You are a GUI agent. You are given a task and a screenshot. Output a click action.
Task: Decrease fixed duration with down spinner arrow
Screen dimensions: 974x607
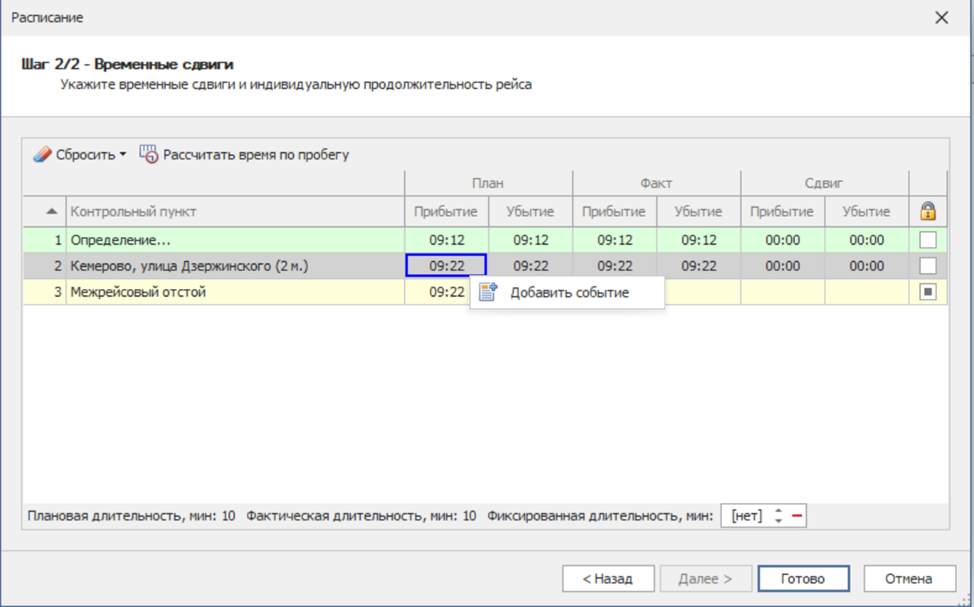(x=778, y=521)
